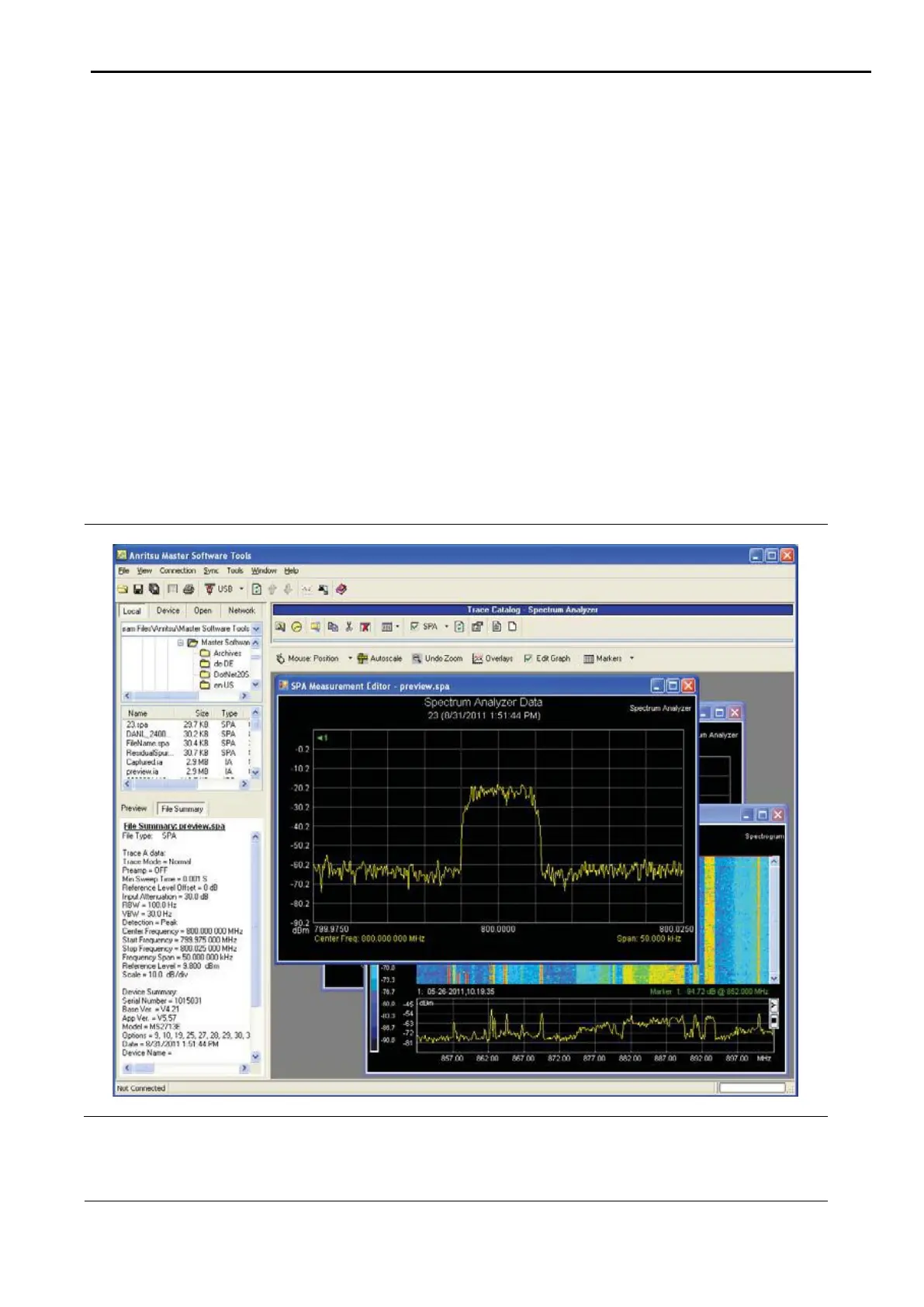The image size is (924, 1307).
Task: Click the refresh document icon after USB
Action: pos(257,589)
